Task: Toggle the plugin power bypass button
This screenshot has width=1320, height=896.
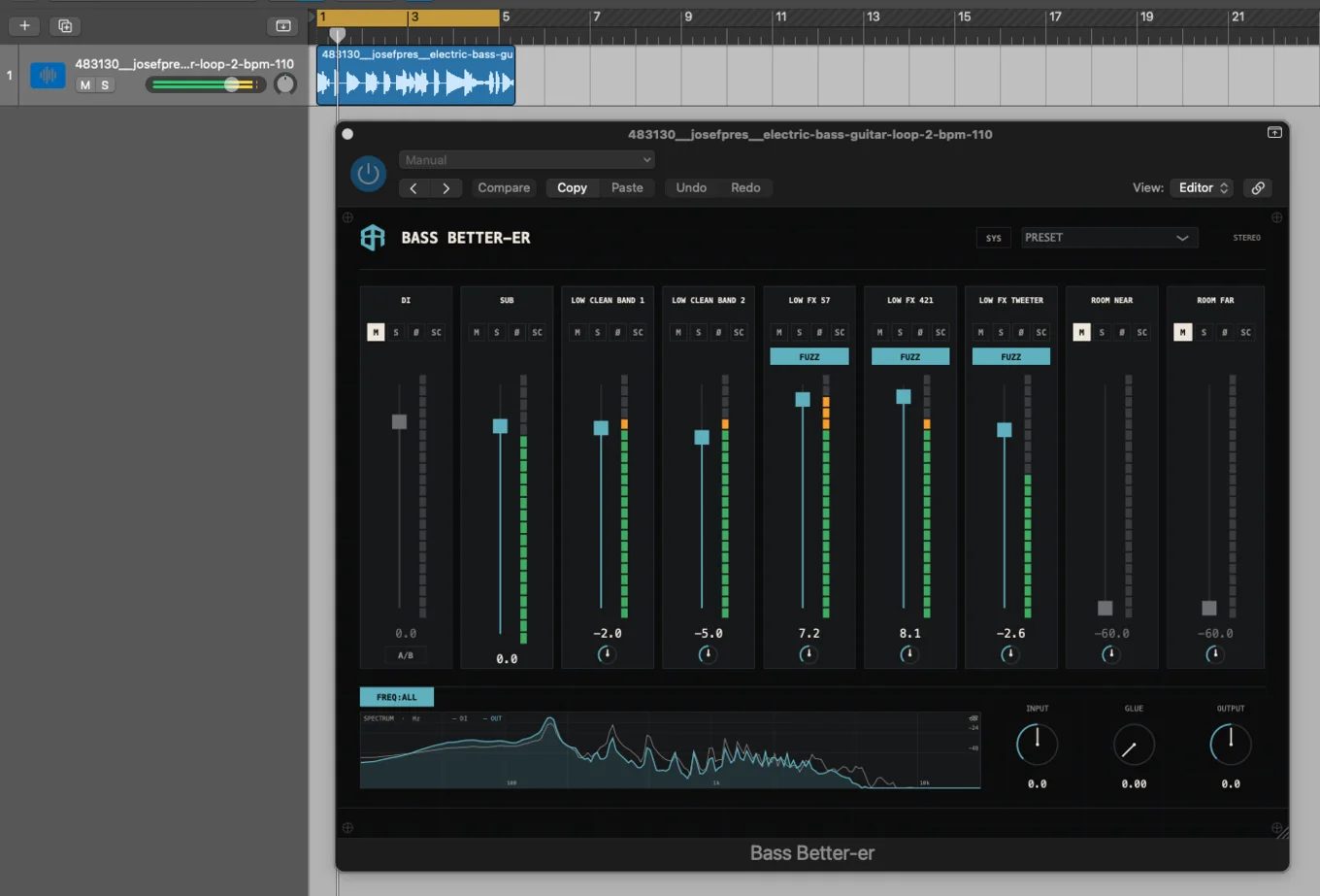Action: tap(368, 174)
